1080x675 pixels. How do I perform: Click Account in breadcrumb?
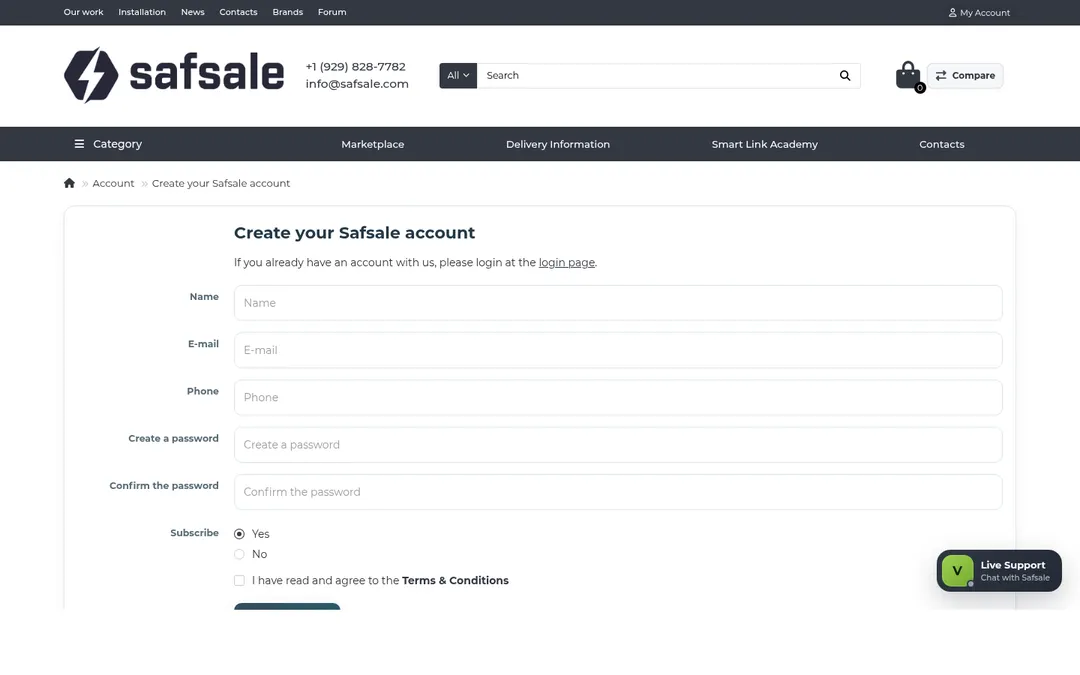(113, 183)
